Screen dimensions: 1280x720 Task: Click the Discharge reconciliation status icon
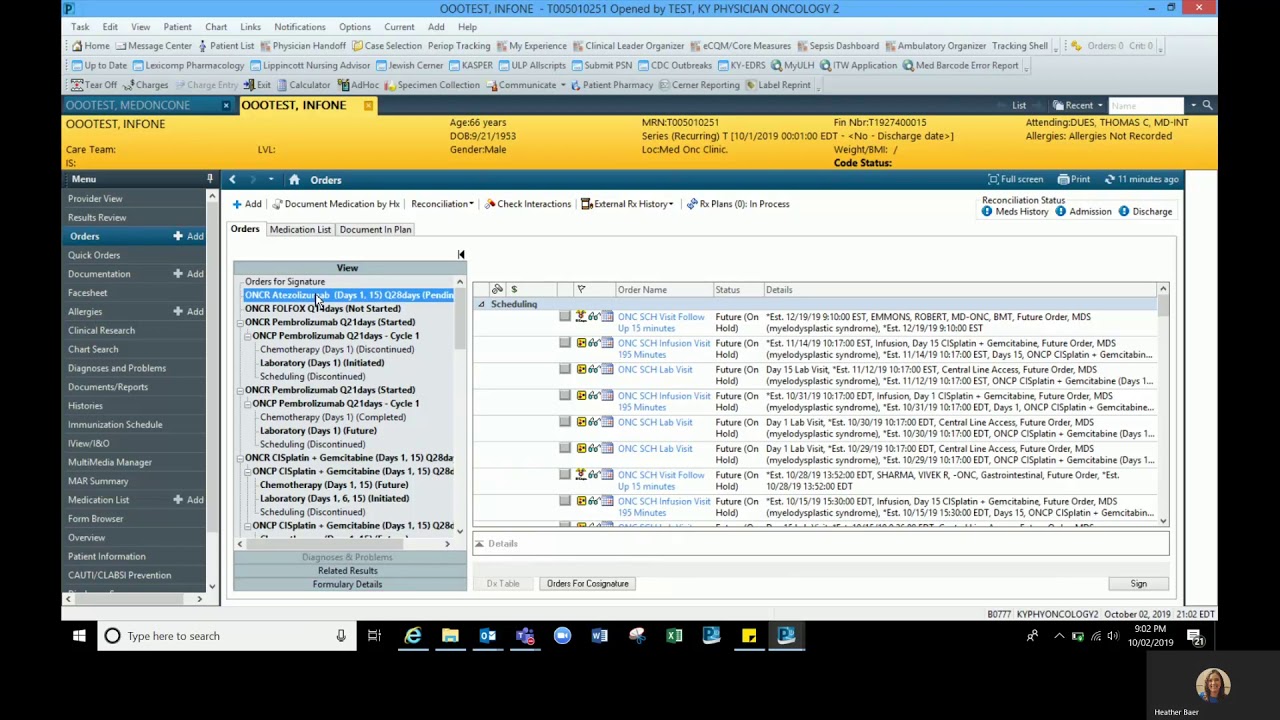[x=1124, y=212]
